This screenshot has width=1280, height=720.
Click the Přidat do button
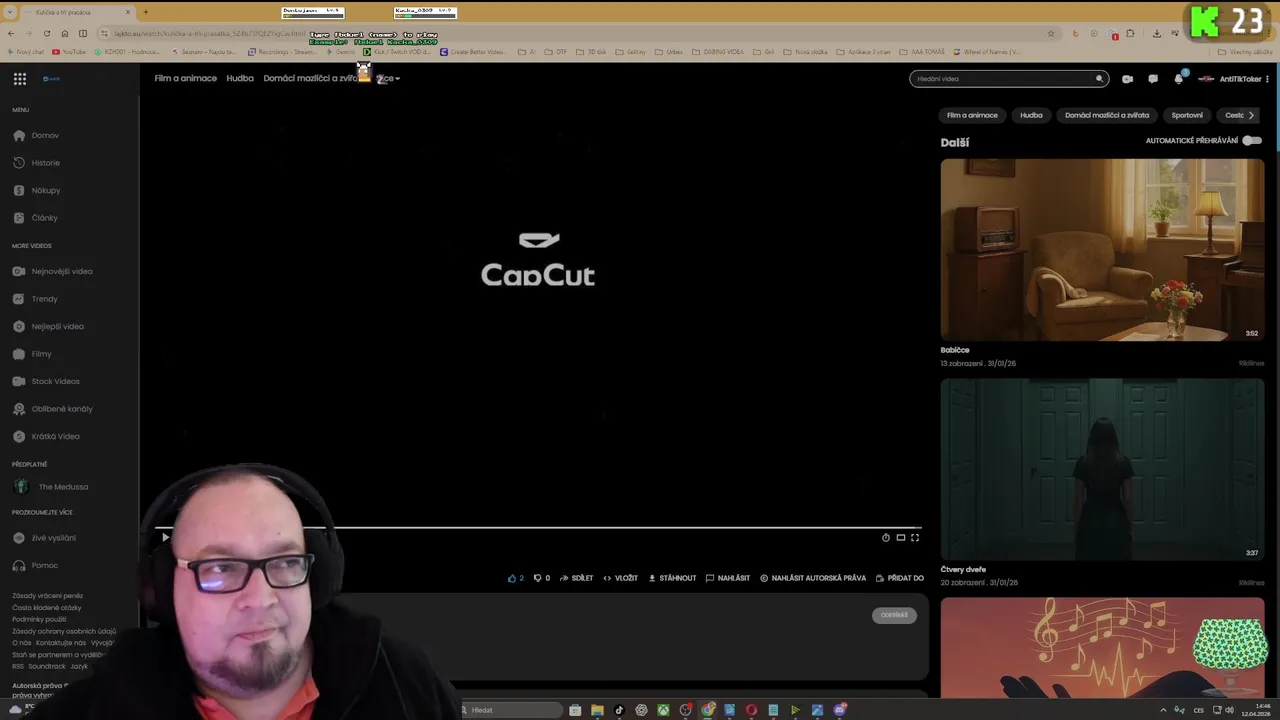[x=900, y=578]
